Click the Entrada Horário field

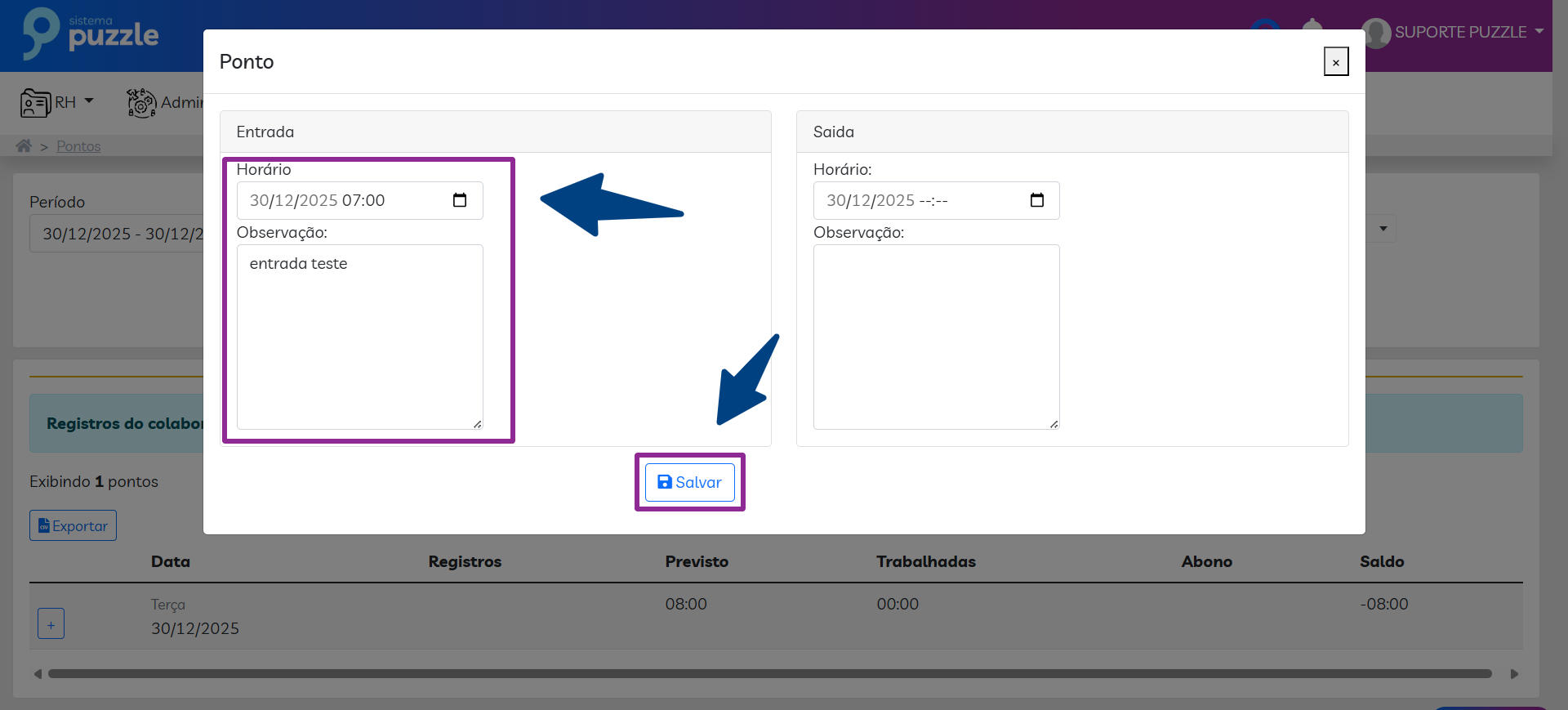click(343, 200)
